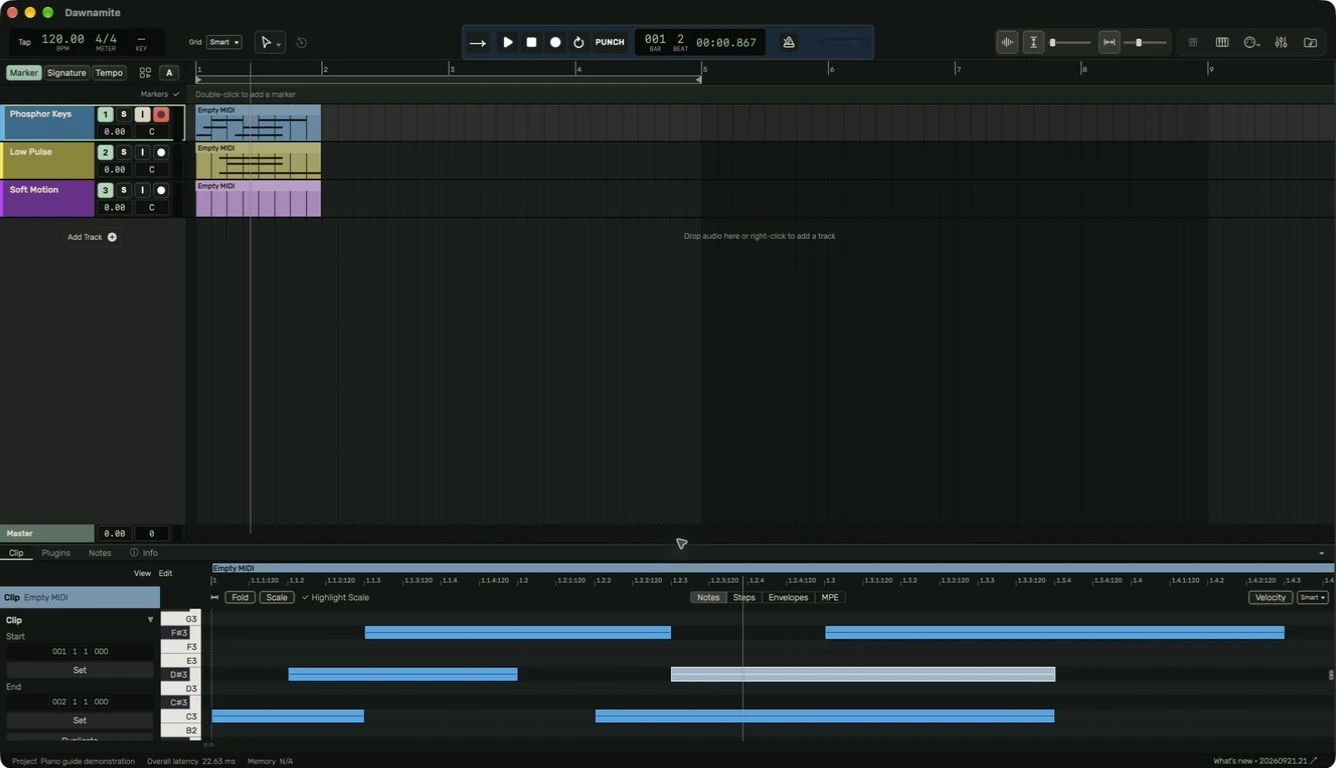The width and height of the screenshot is (1336, 768).
Task: Toggle the automation A button
Action: [x=169, y=73]
